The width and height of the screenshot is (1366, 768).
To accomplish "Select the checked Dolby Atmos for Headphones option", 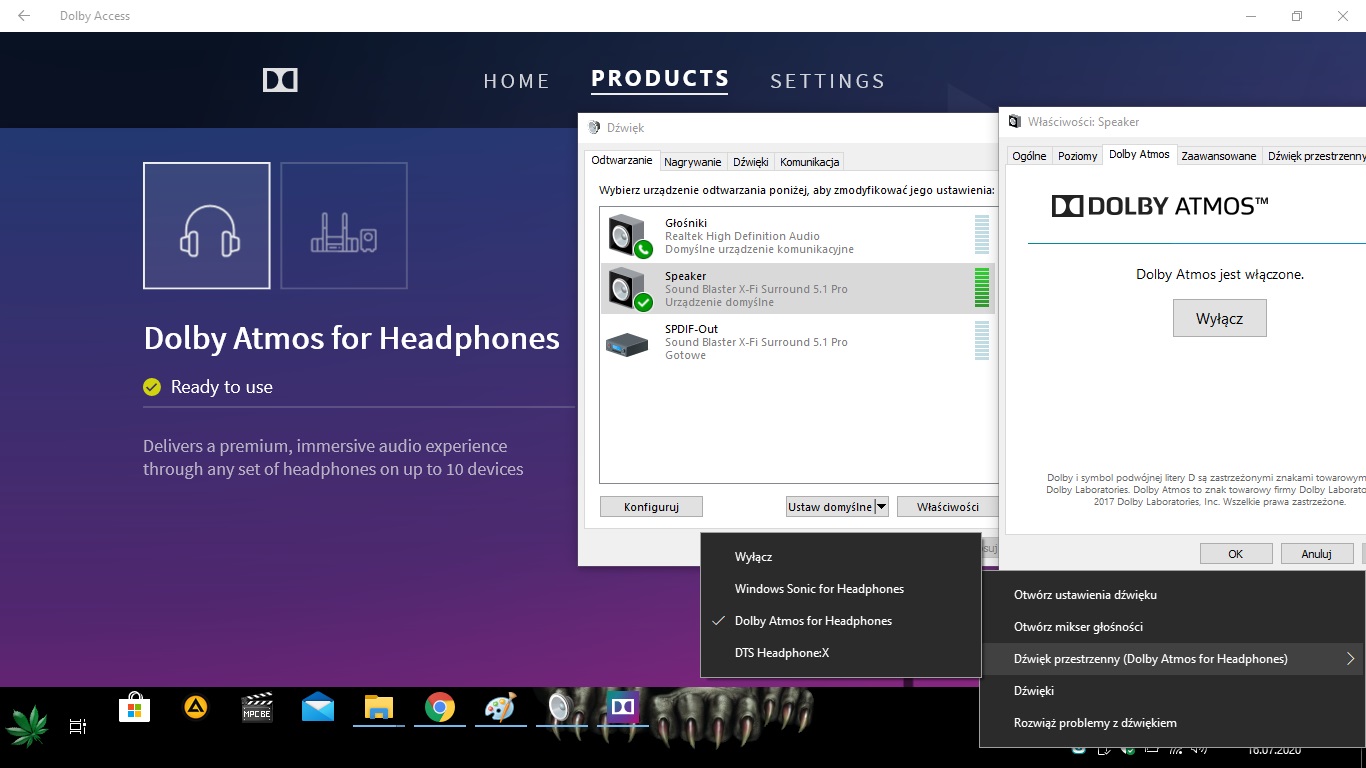I will [840, 621].
